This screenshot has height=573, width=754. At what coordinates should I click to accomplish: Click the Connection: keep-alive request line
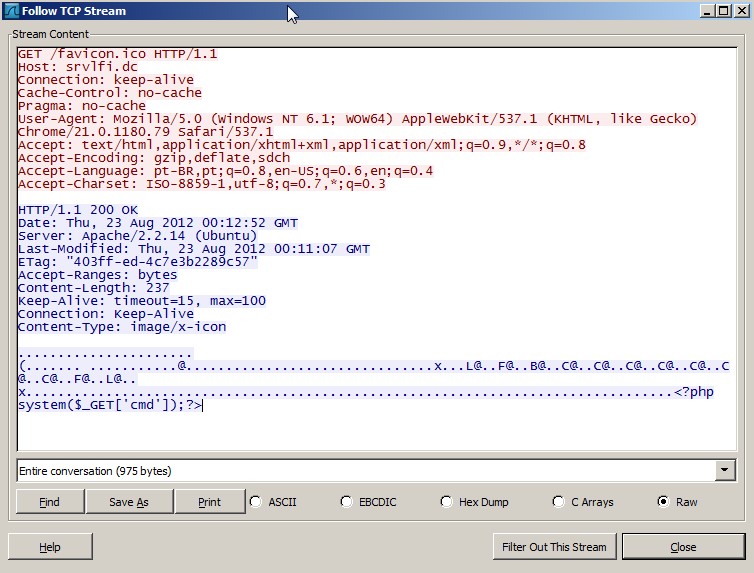106,80
